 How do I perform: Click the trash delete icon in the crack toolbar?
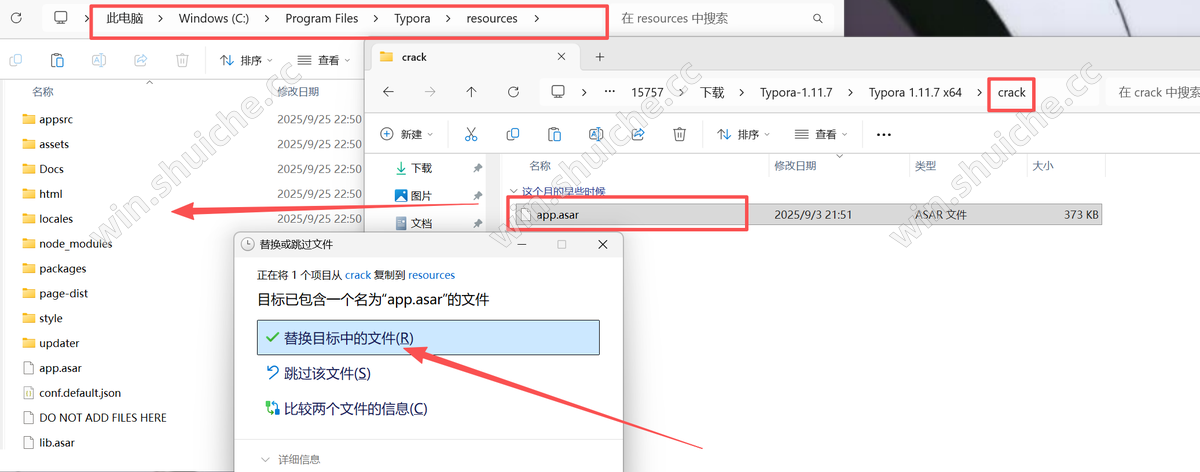680,134
